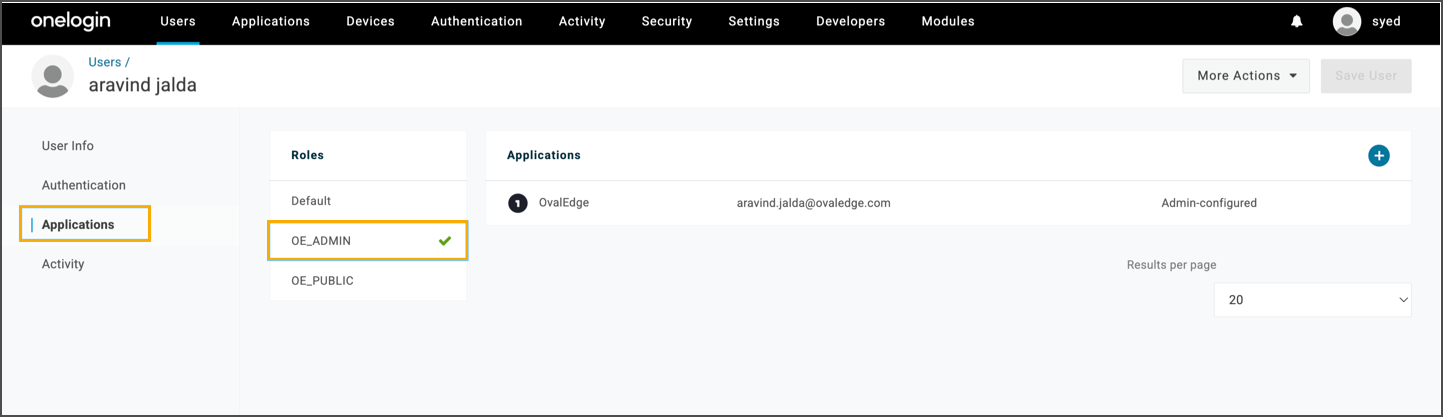Image resolution: width=1443 pixels, height=417 pixels.
Task: Click the syed profile avatar
Action: pos(1347,22)
